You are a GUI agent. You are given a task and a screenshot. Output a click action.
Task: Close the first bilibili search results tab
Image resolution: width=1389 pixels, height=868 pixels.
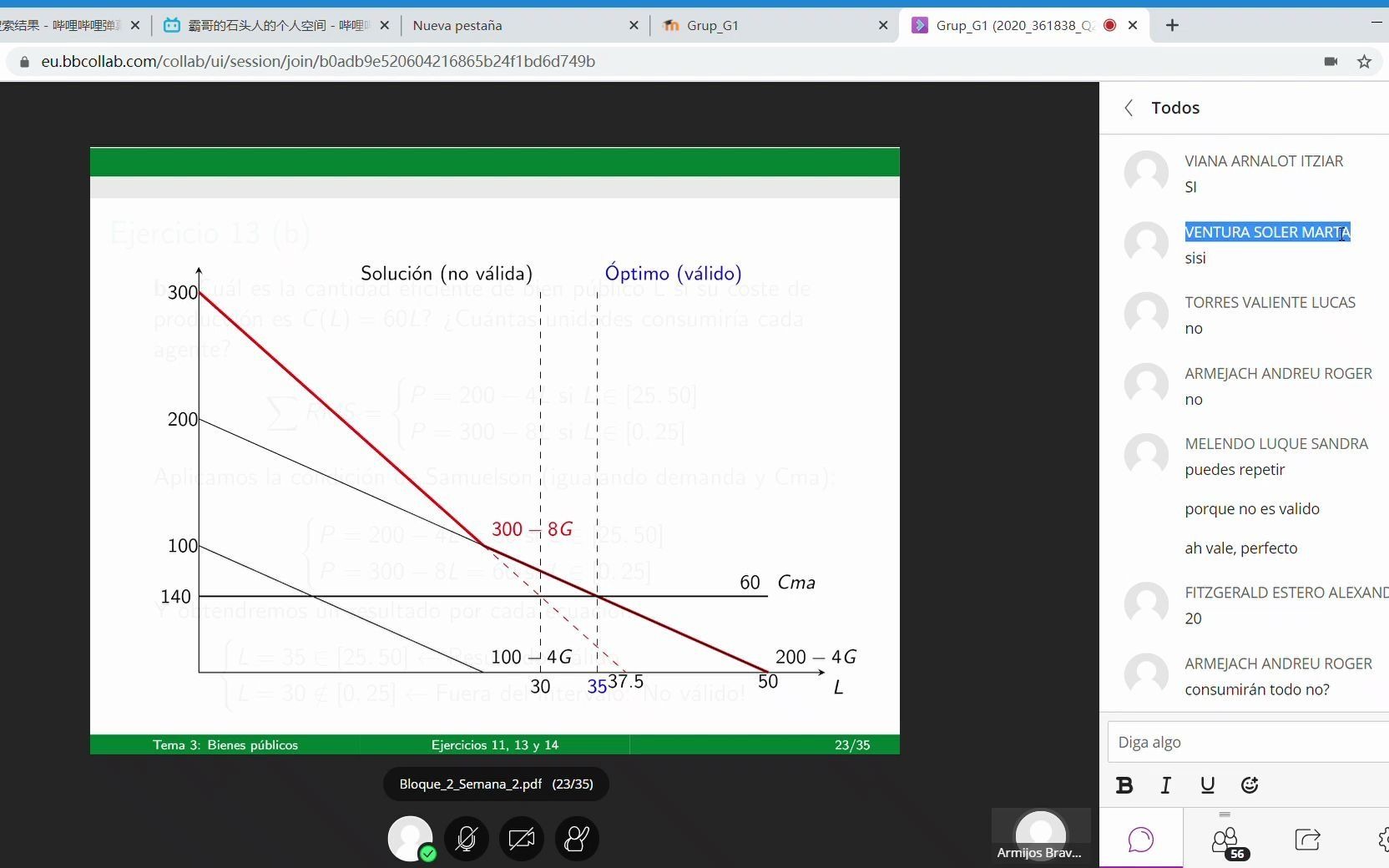pyautogui.click(x=135, y=25)
